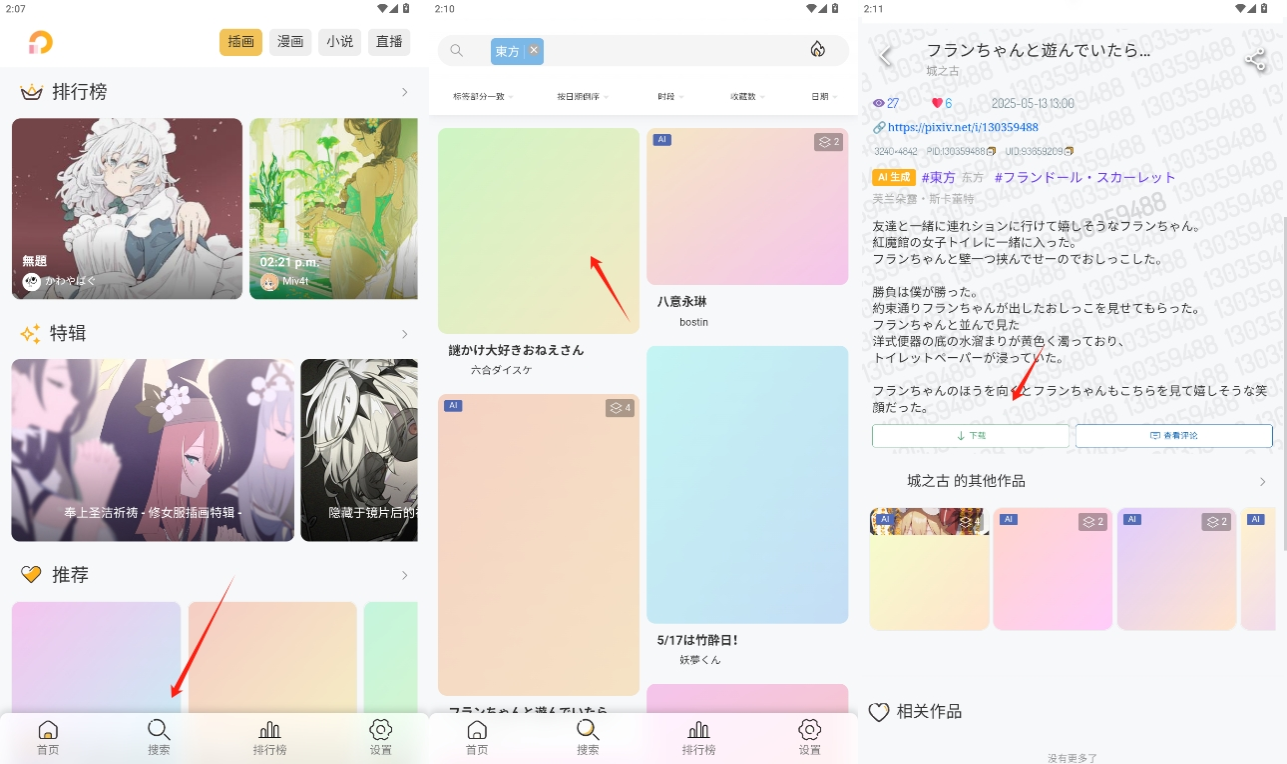
Task: Tap the #フランドール・スカーレット tag
Action: 1085,177
